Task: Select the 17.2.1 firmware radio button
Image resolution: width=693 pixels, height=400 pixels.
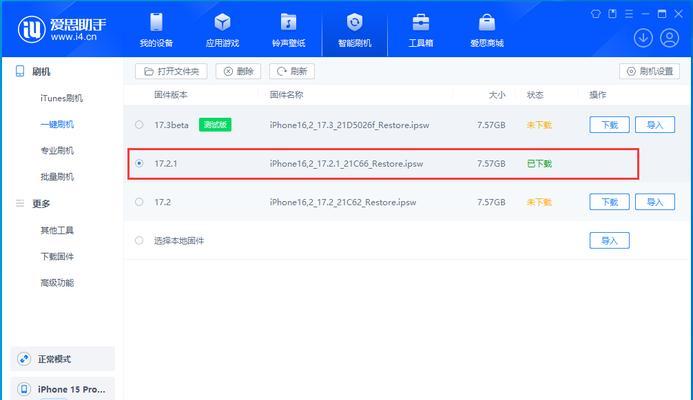Action: 139,163
